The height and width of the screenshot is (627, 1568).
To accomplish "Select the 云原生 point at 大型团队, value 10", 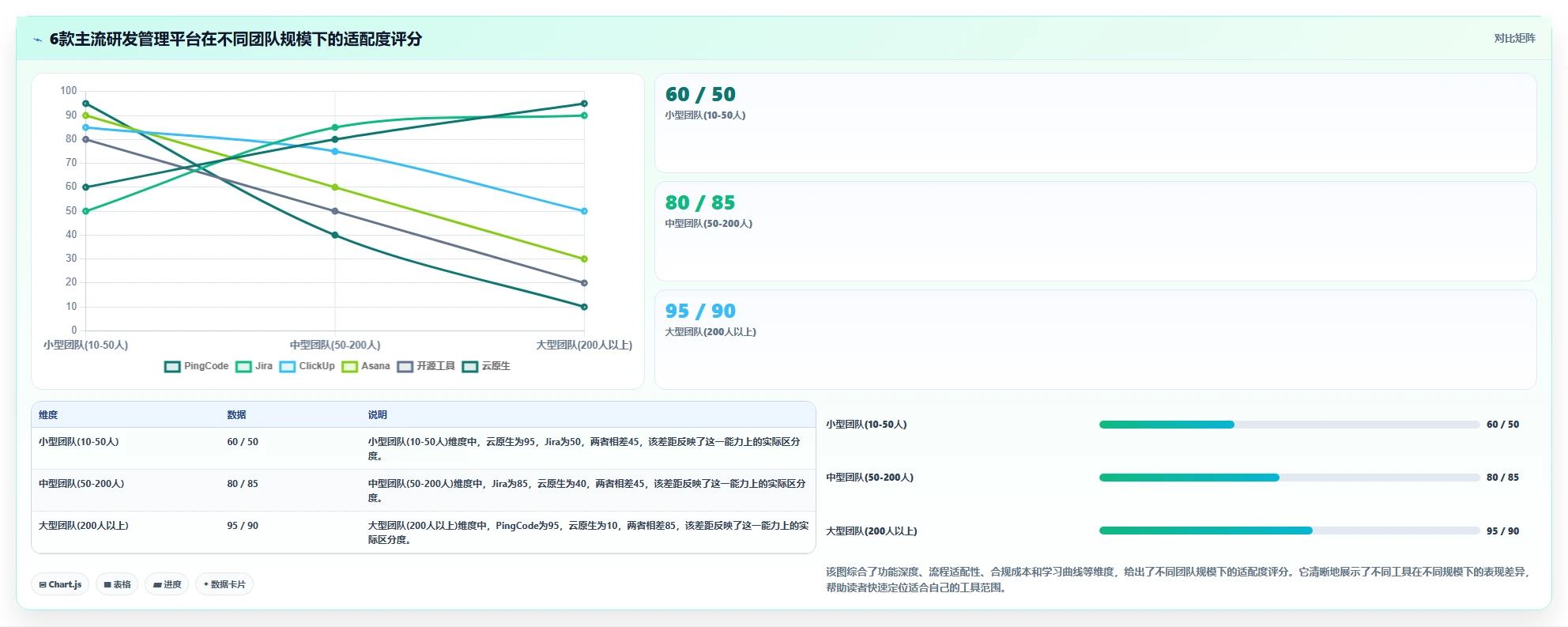I will (584, 307).
